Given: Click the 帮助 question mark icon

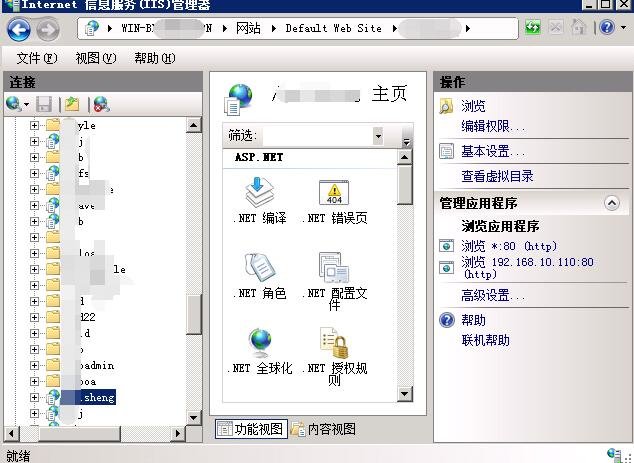Looking at the screenshot, I should pos(446,320).
